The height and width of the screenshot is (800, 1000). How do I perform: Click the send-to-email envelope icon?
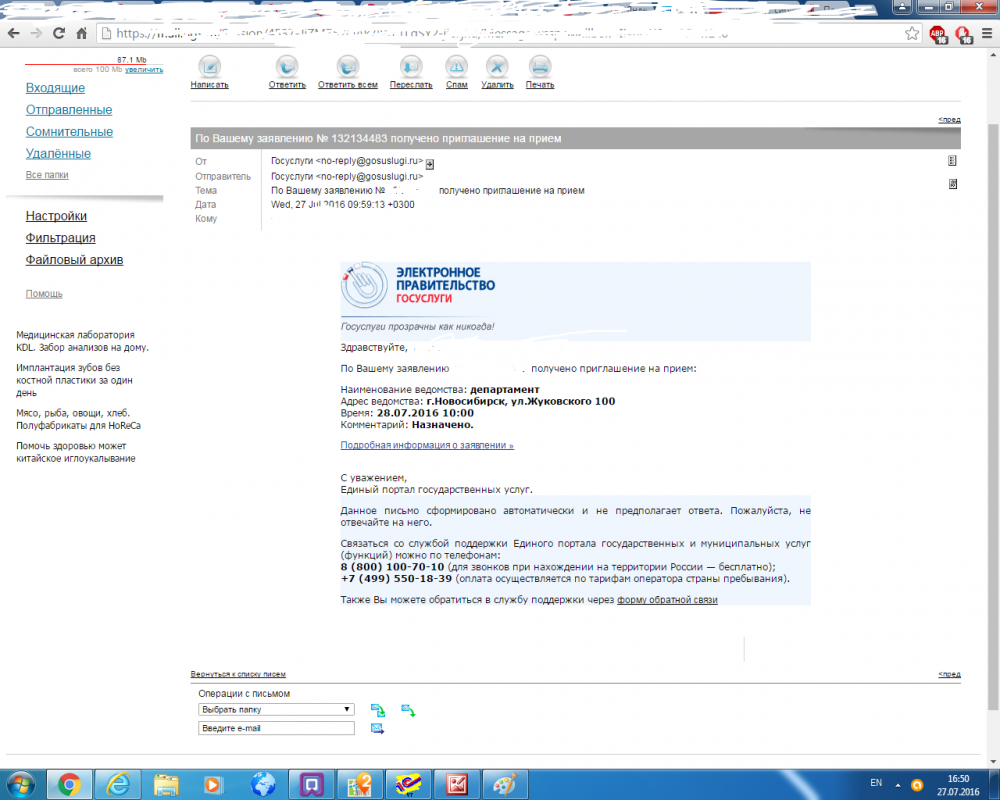click(x=378, y=728)
